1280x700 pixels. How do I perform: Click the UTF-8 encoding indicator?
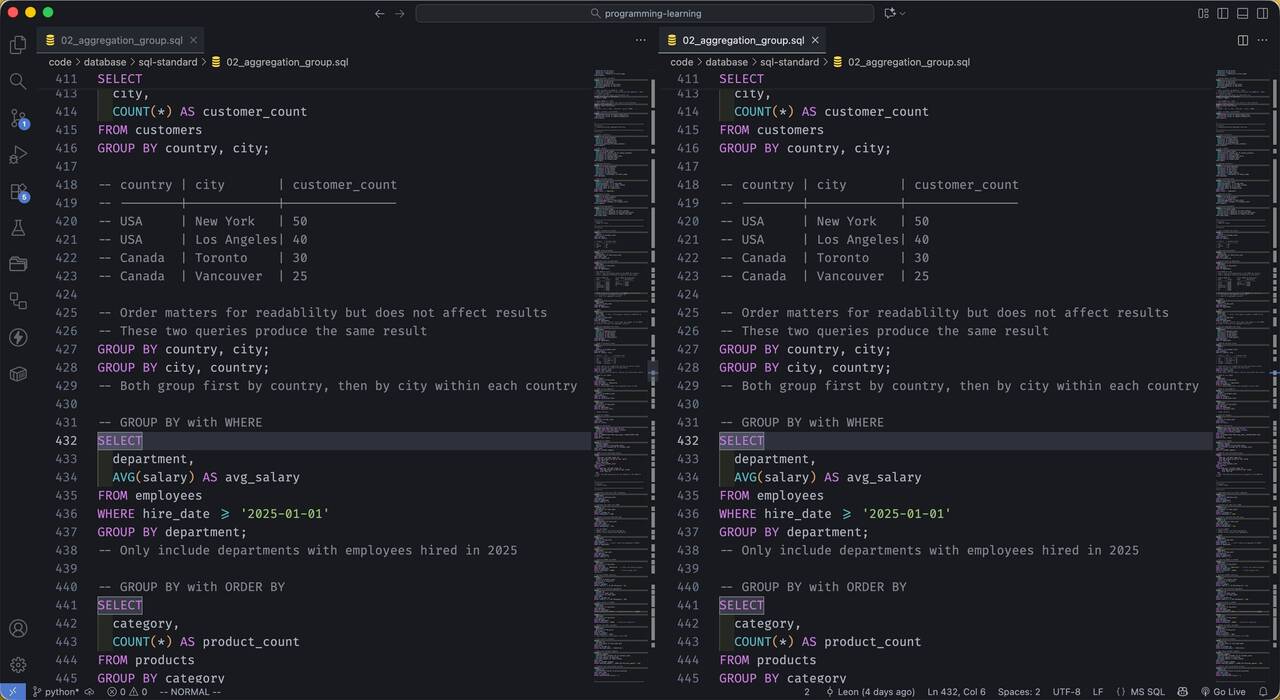1066,691
